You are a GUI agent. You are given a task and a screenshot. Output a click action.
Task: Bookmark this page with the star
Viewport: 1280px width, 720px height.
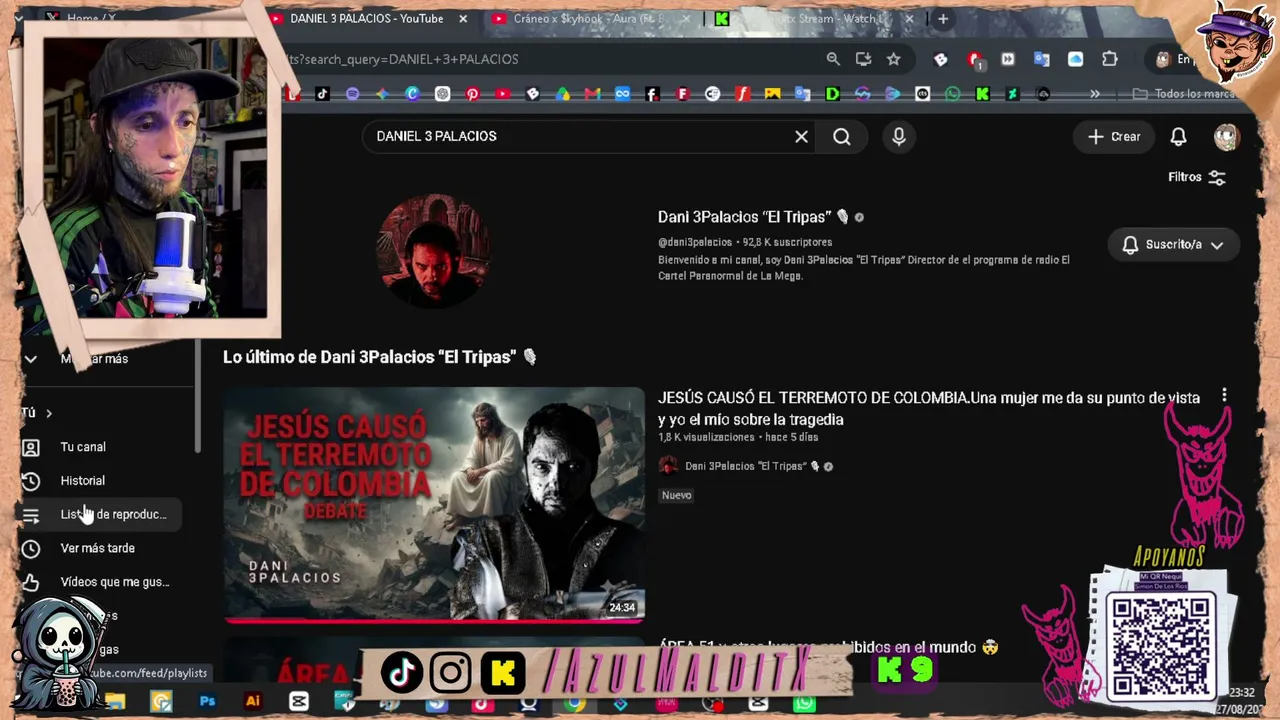(894, 60)
